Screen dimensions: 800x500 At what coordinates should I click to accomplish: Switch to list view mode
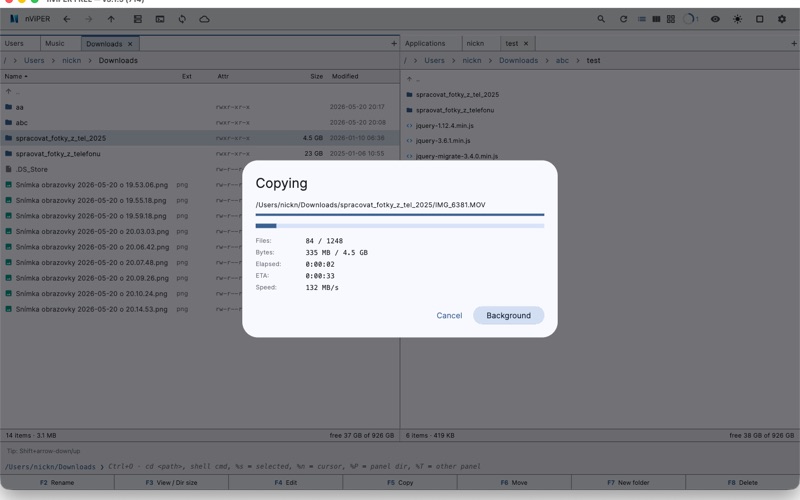(642, 19)
